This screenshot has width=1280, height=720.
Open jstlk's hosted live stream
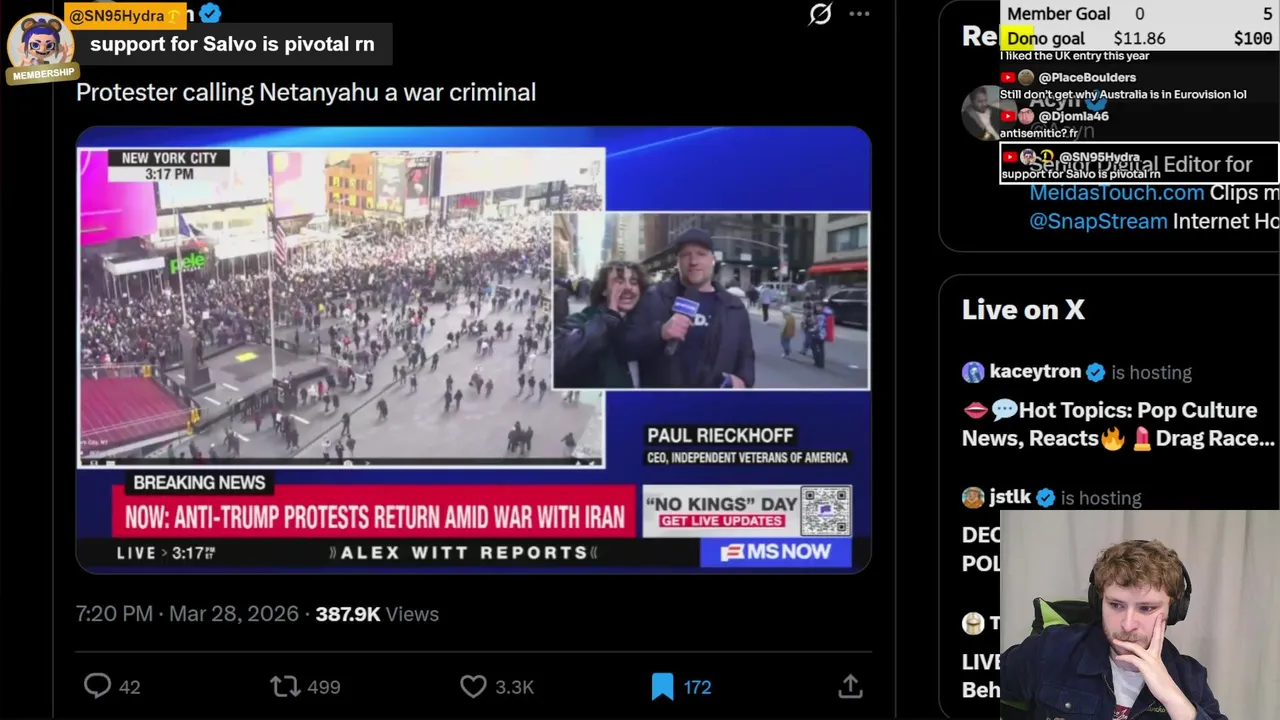tap(1010, 497)
